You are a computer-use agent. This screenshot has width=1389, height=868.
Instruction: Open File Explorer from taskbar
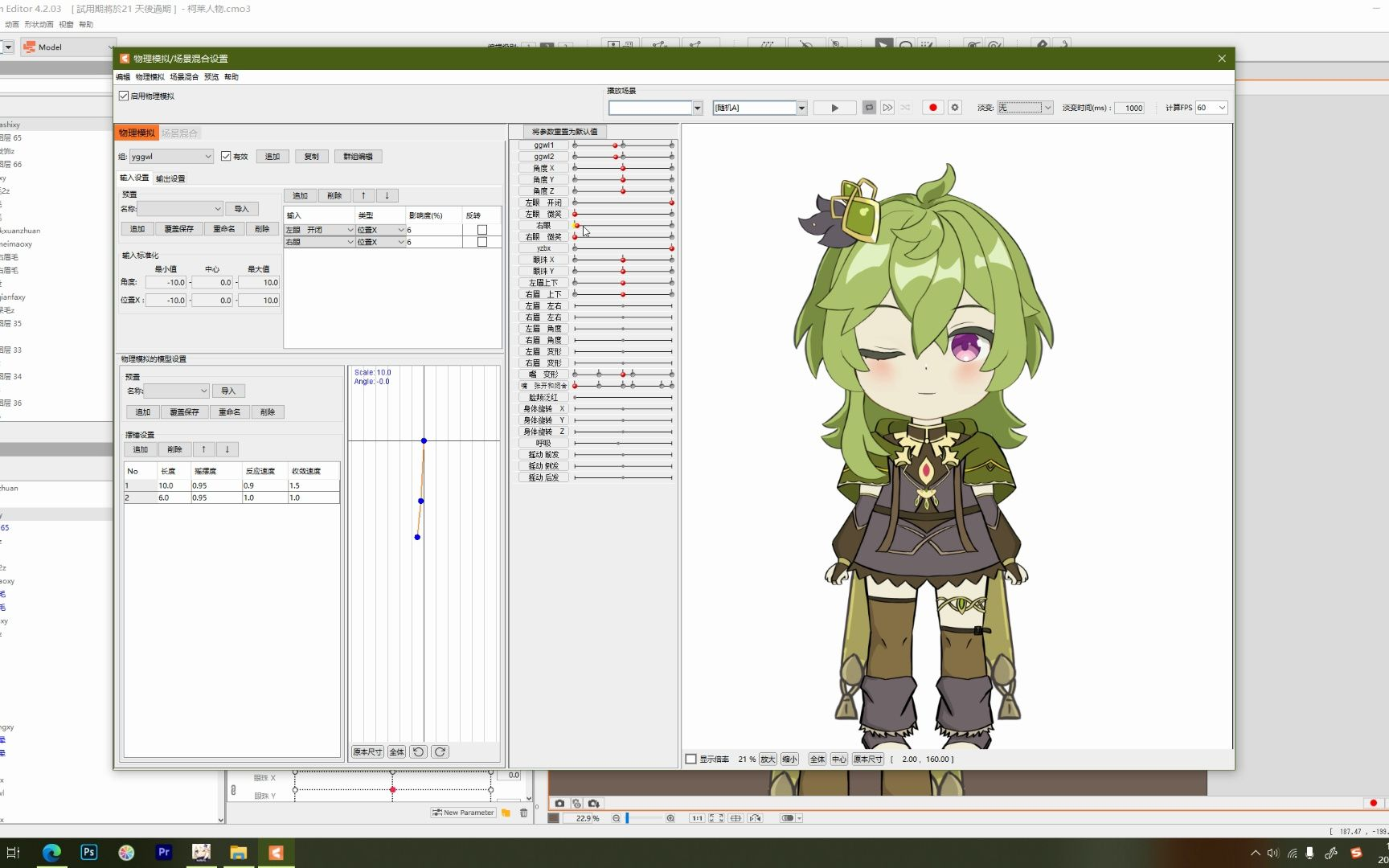[239, 853]
